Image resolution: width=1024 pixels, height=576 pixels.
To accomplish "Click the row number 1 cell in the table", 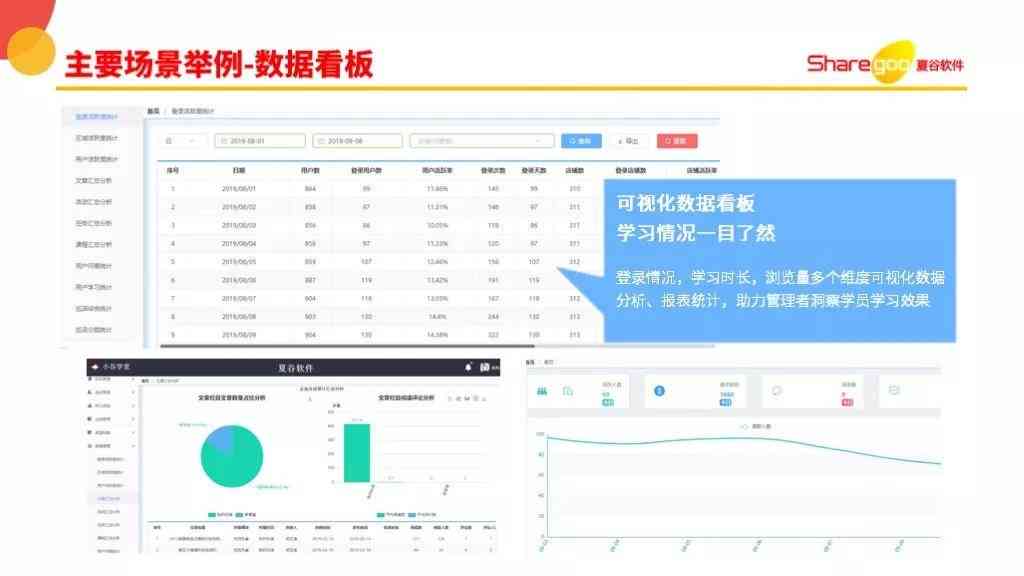I will (173, 189).
